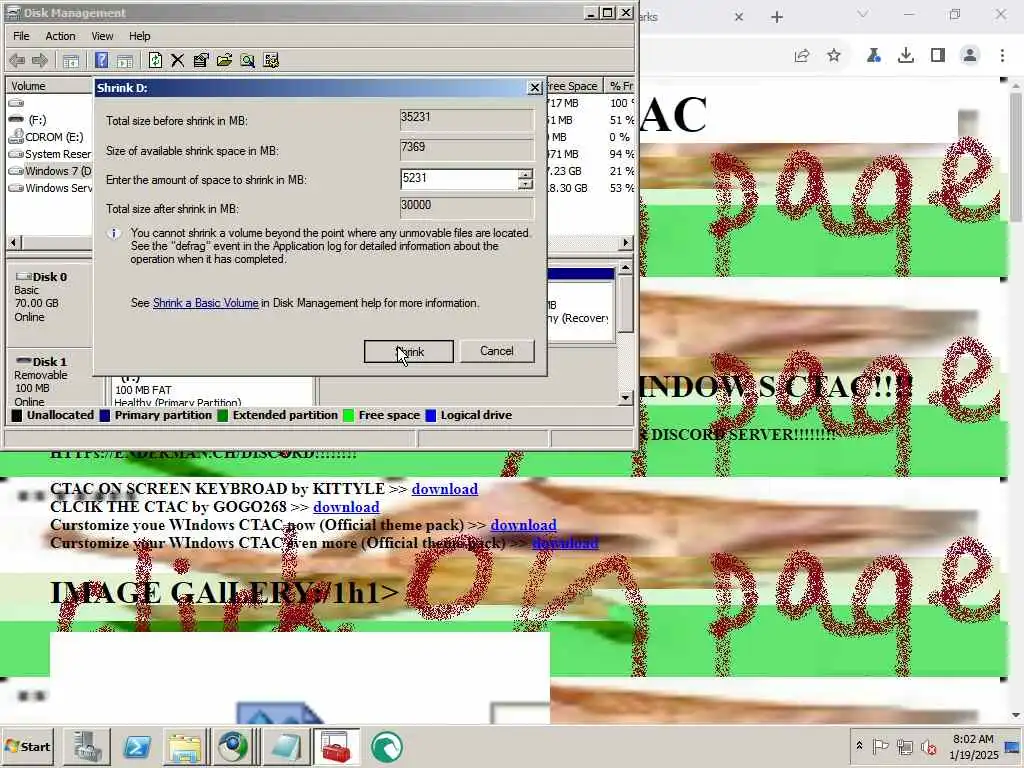Click the red toolbox taskbar icon
The height and width of the screenshot is (768, 1024).
(x=337, y=746)
